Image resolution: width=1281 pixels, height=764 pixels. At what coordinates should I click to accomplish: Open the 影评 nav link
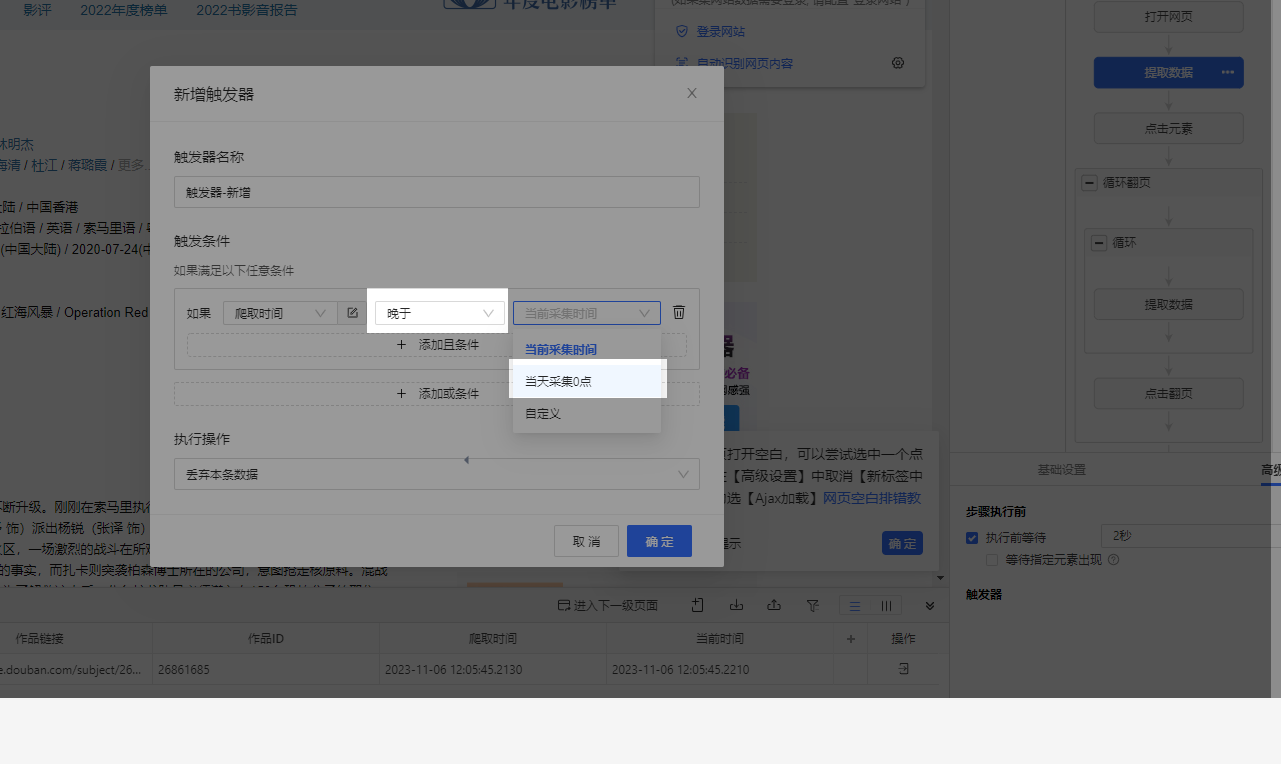37,10
